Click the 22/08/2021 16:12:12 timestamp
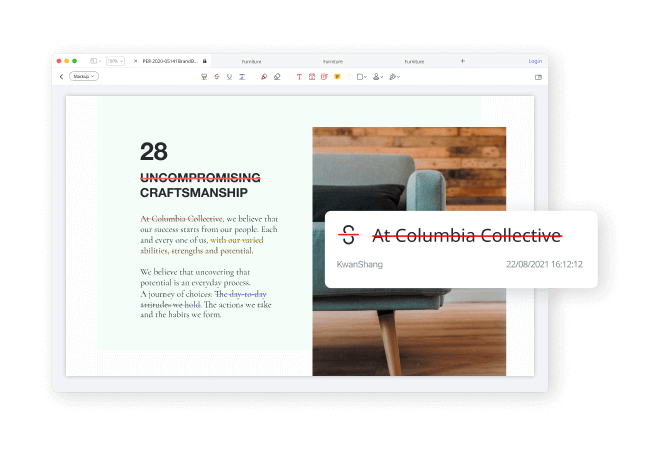The height and width of the screenshot is (450, 645). pyautogui.click(x=544, y=264)
